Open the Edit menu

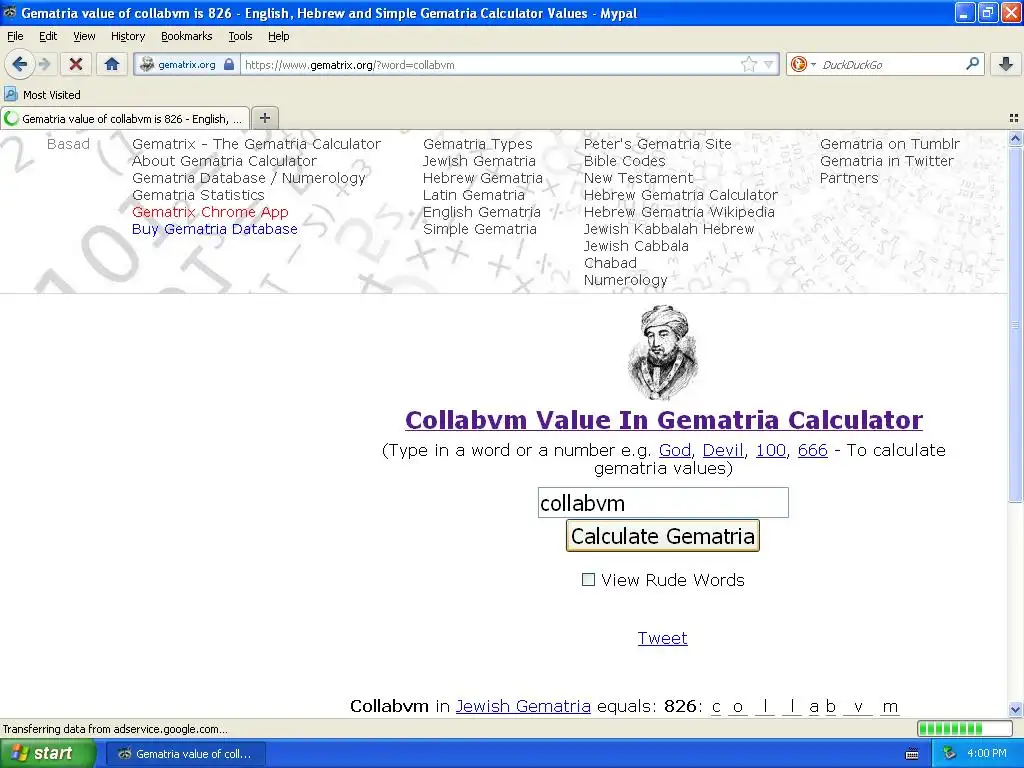[x=48, y=36]
